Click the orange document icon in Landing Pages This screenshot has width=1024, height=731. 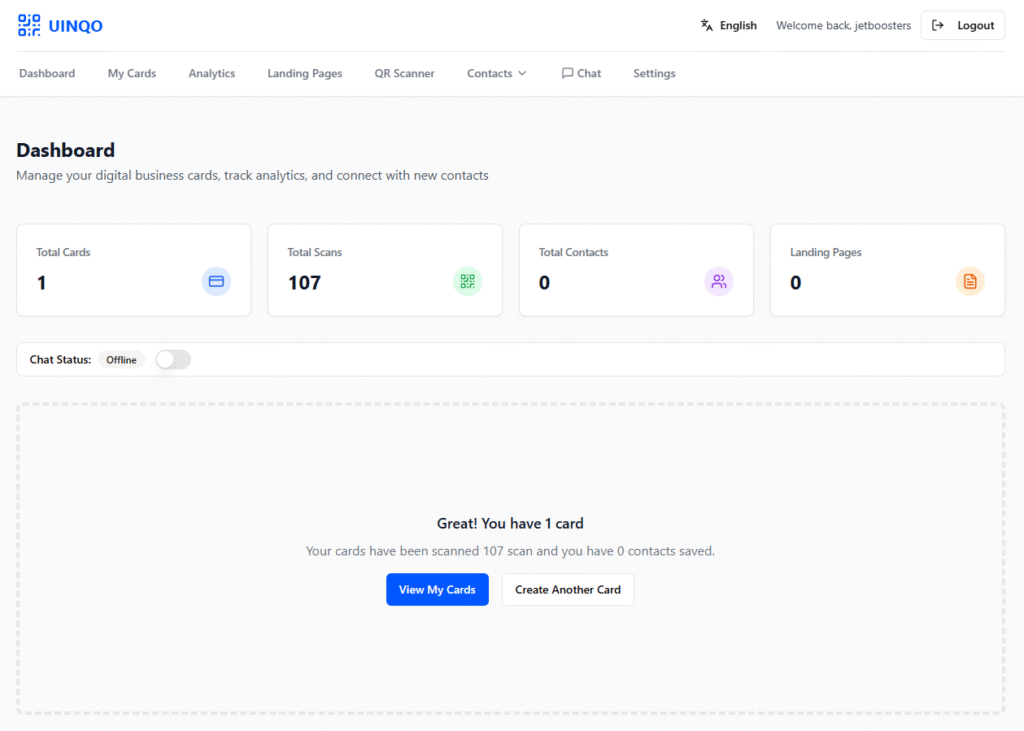970,282
